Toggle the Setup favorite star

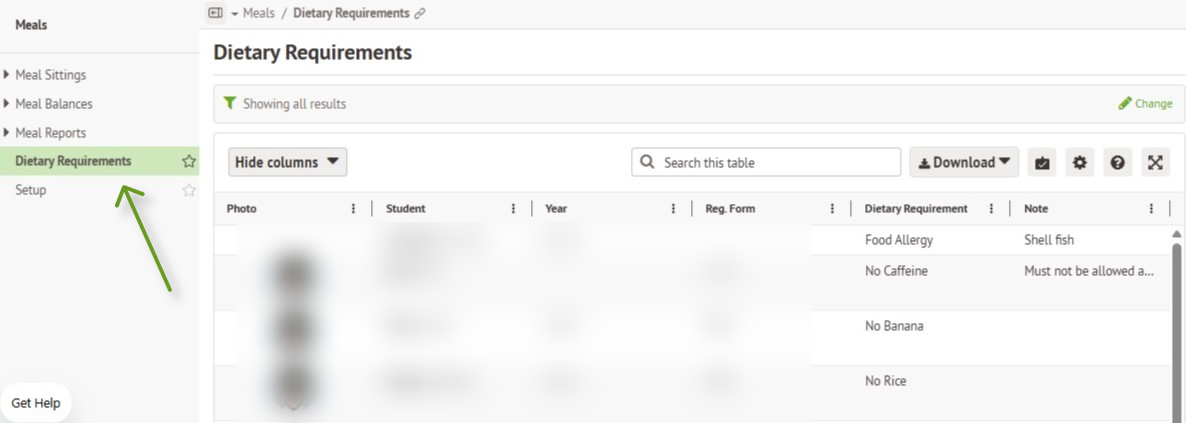click(x=189, y=190)
